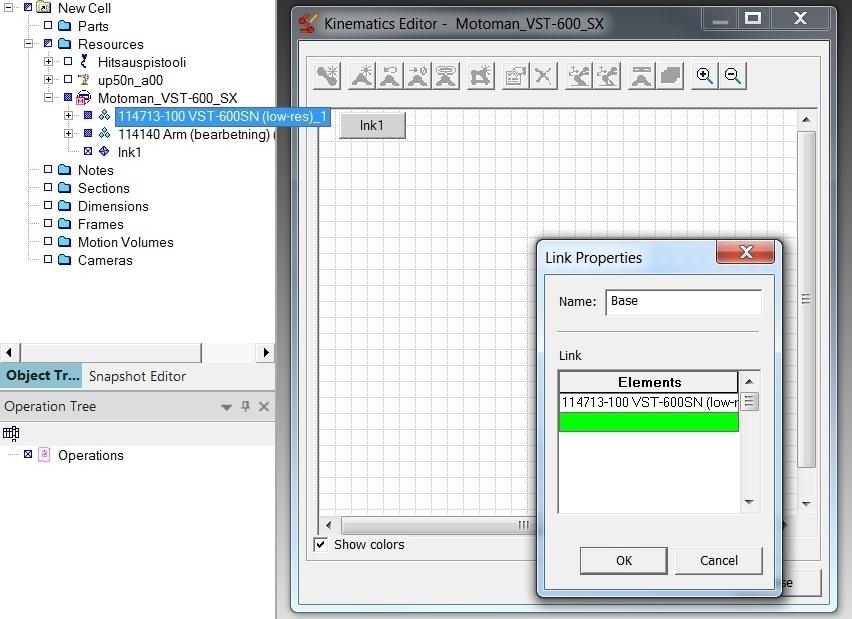Collapse the Resources folder
The width and height of the screenshot is (852, 619).
28,43
